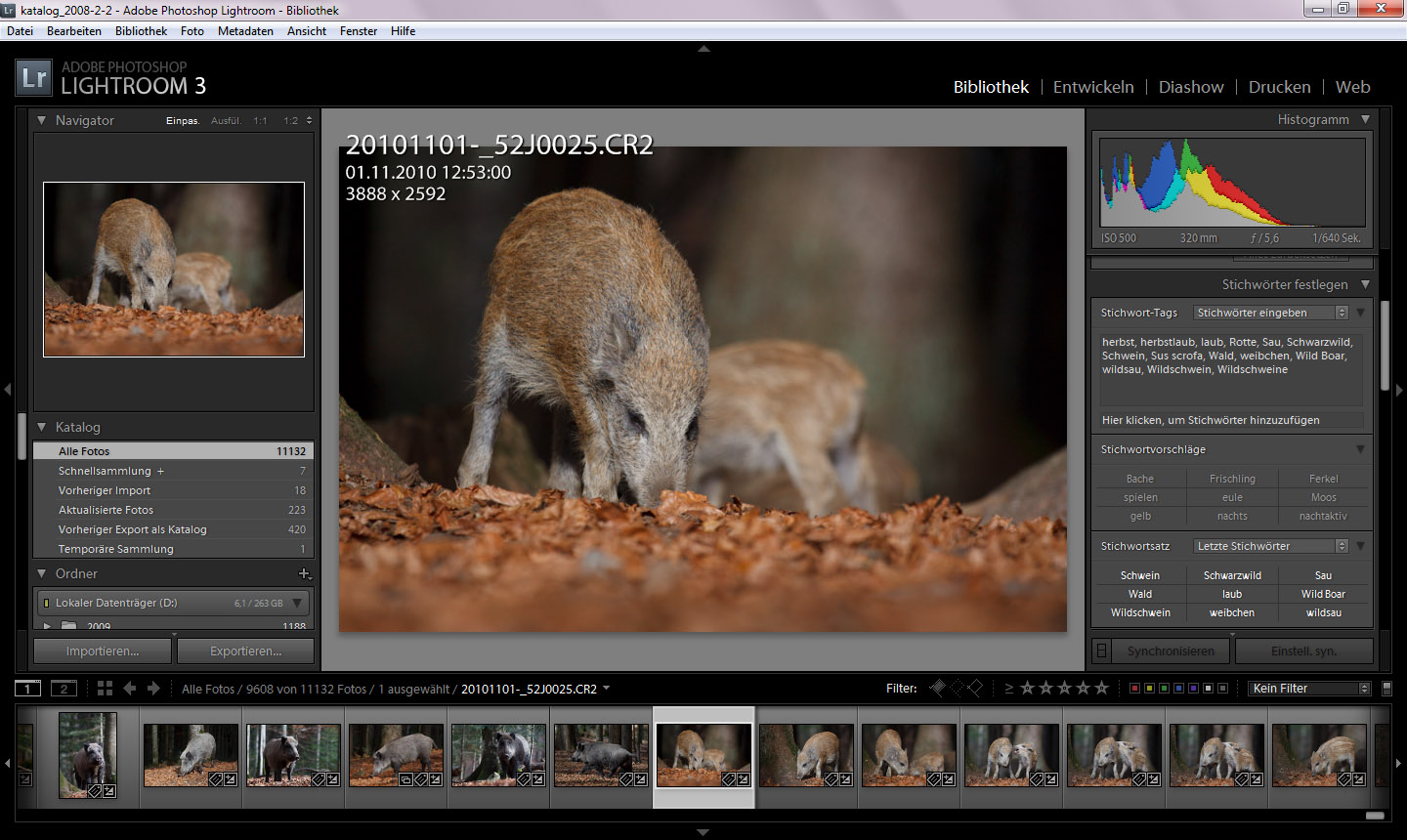Go forward with the right arrow

point(153,689)
